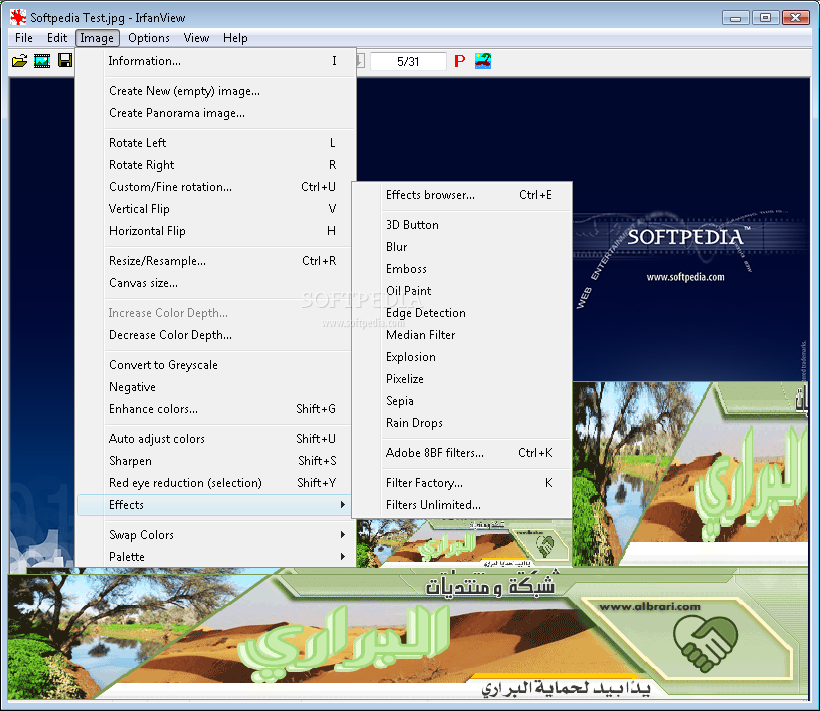The height and width of the screenshot is (711, 820).
Task: Click the Save floppy disk icon
Action: (65, 61)
